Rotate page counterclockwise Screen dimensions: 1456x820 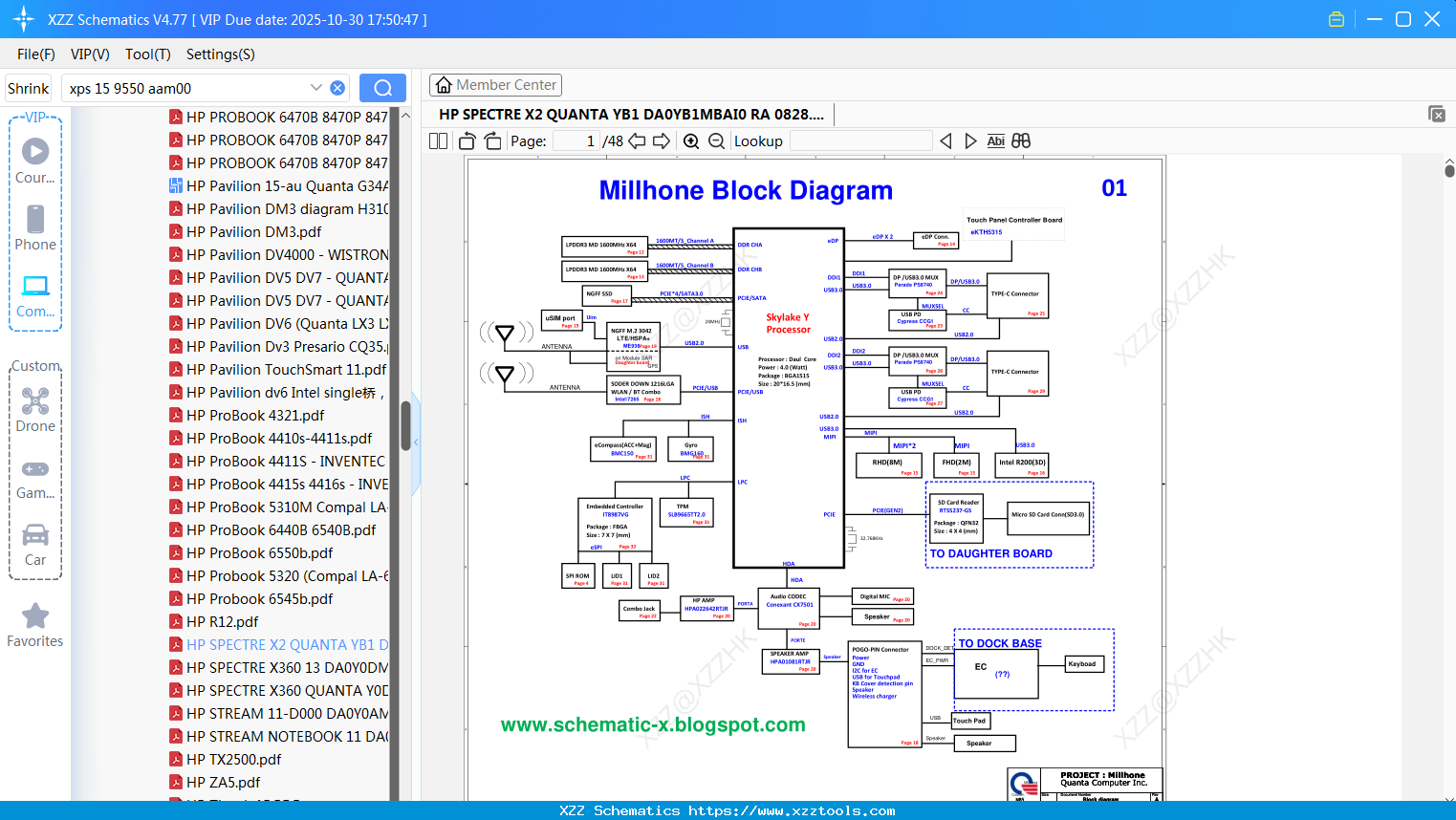point(467,140)
